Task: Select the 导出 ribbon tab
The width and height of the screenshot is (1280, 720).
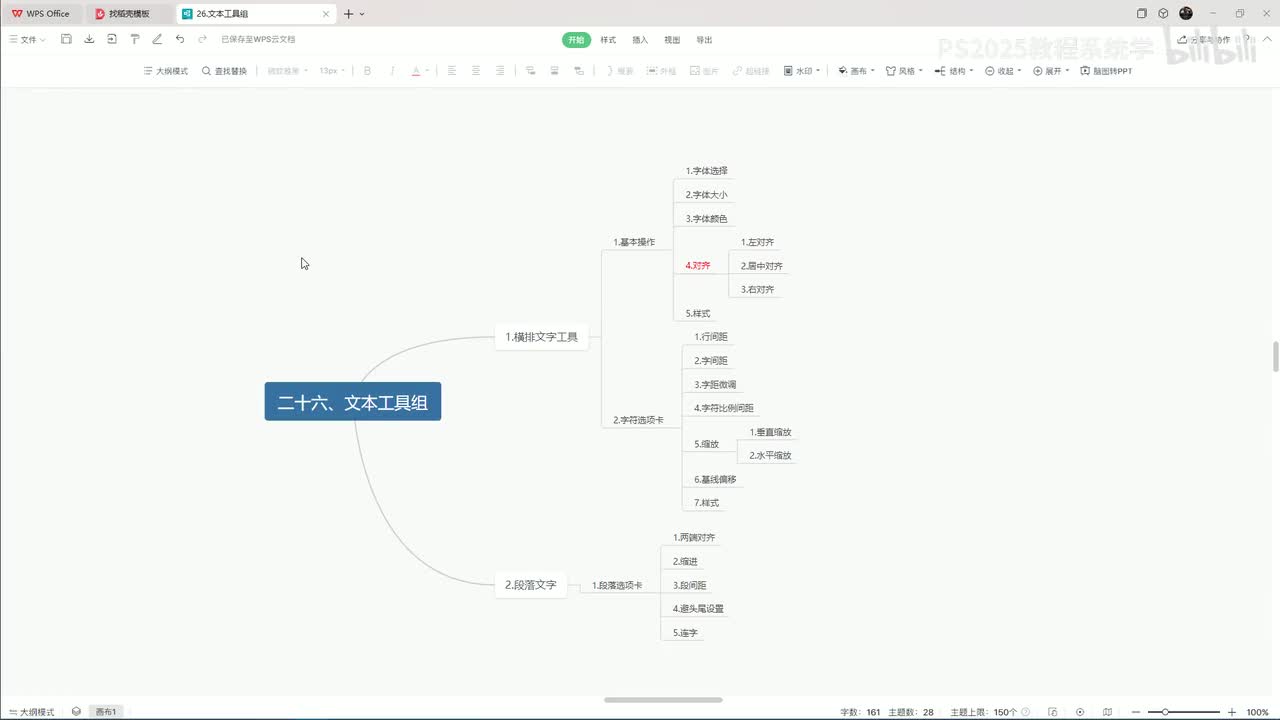Action: click(704, 40)
